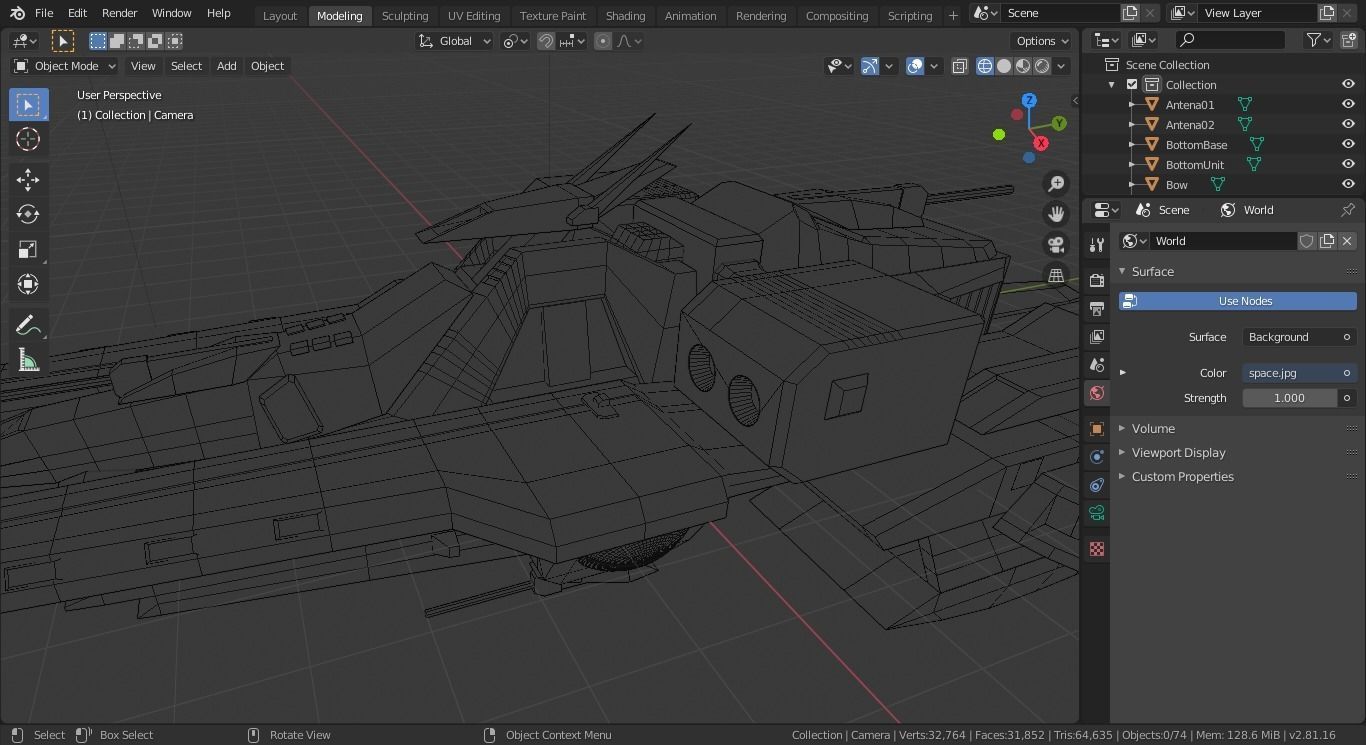Toggle camera view using the sidebar camera icon
The width and height of the screenshot is (1366, 745).
(x=1056, y=244)
